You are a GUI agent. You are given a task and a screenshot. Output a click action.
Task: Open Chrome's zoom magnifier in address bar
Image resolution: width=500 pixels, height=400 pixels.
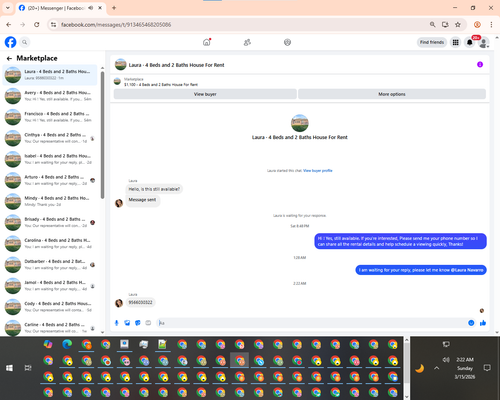pos(432,25)
